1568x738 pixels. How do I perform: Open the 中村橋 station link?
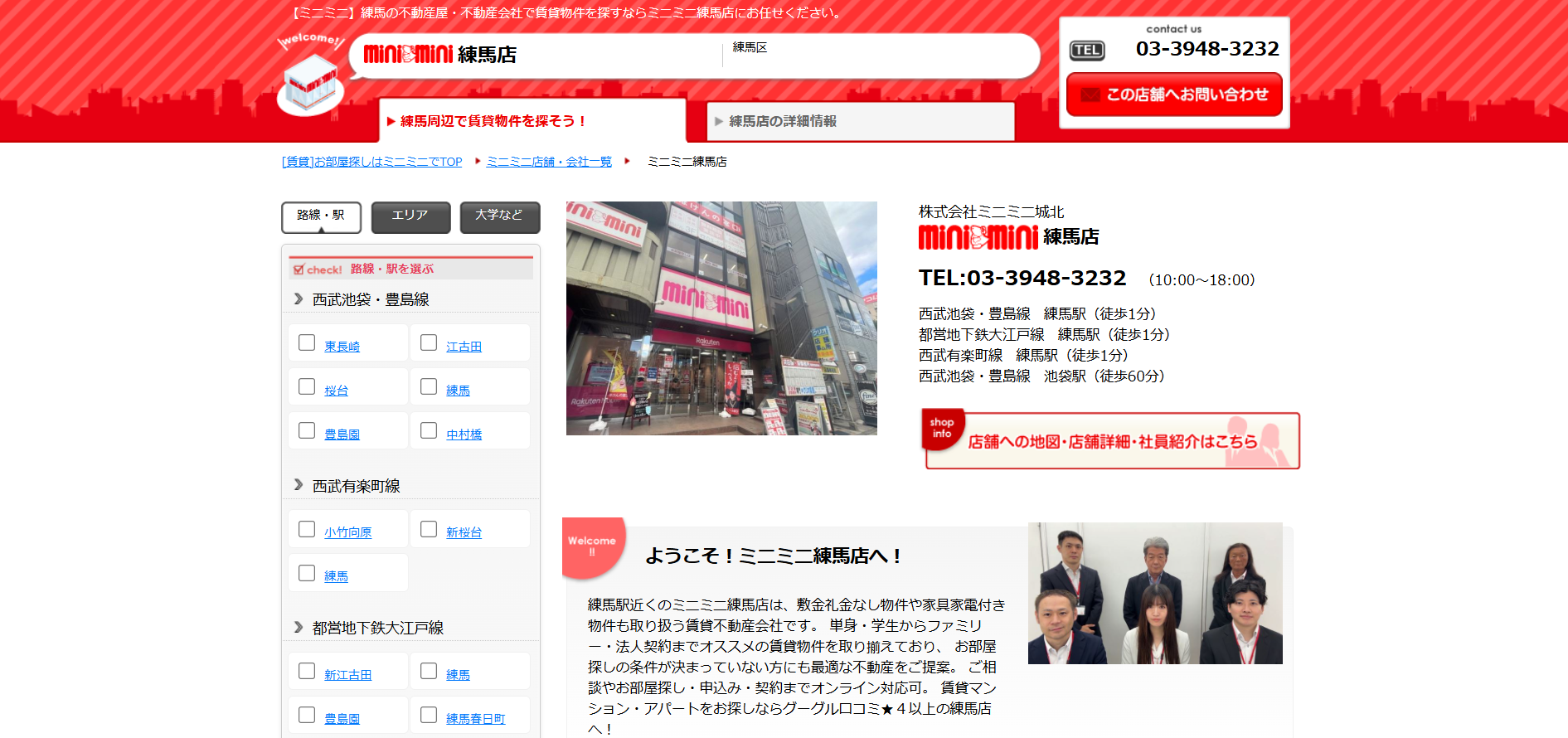(464, 435)
